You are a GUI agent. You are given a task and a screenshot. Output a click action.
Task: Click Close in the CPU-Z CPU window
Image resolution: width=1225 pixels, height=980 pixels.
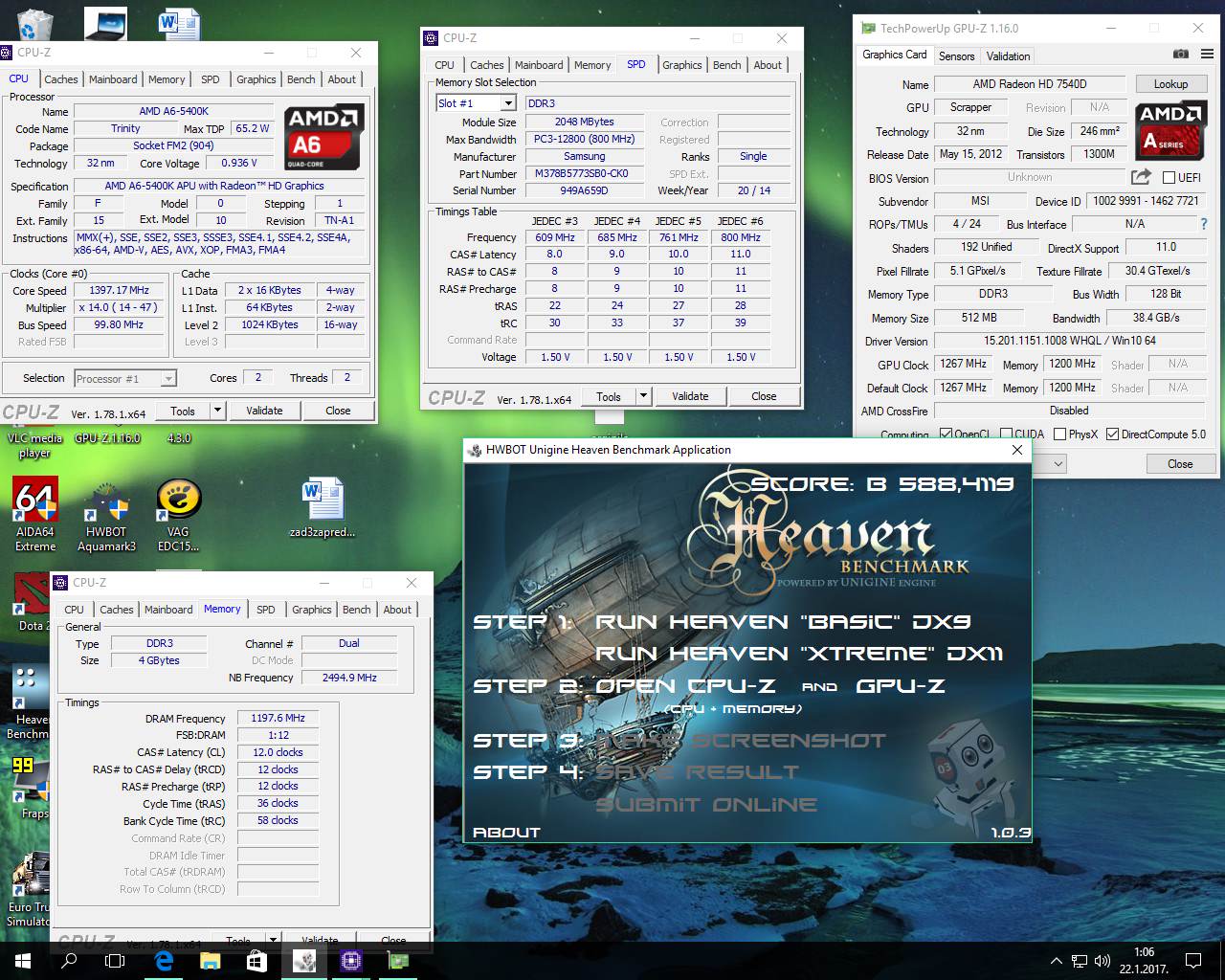coord(338,411)
